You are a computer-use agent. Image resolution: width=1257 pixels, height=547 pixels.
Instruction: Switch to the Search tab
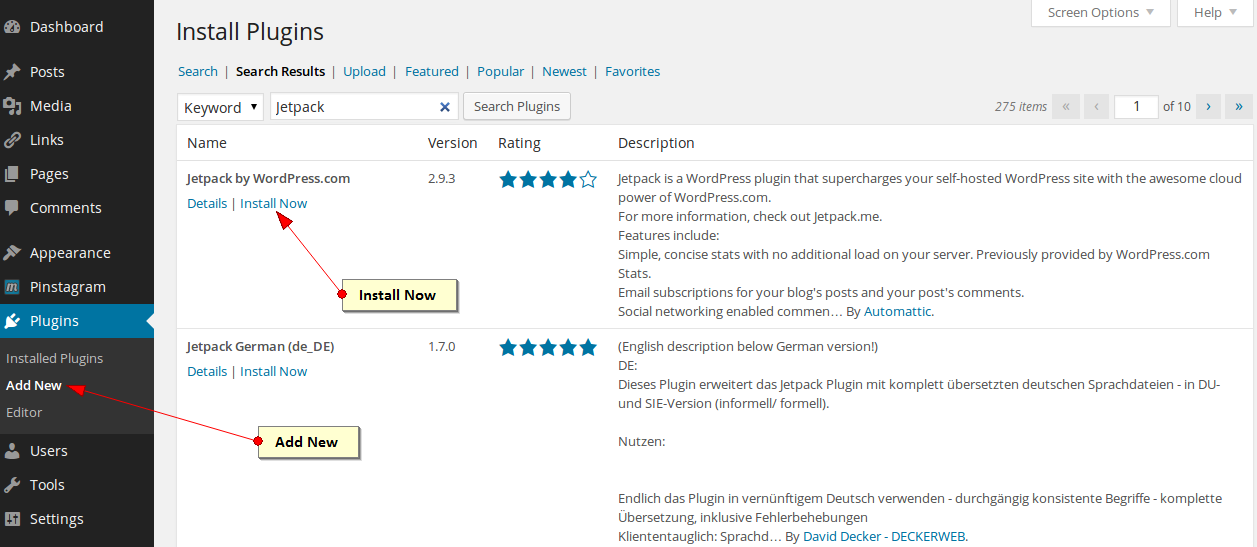[198, 71]
